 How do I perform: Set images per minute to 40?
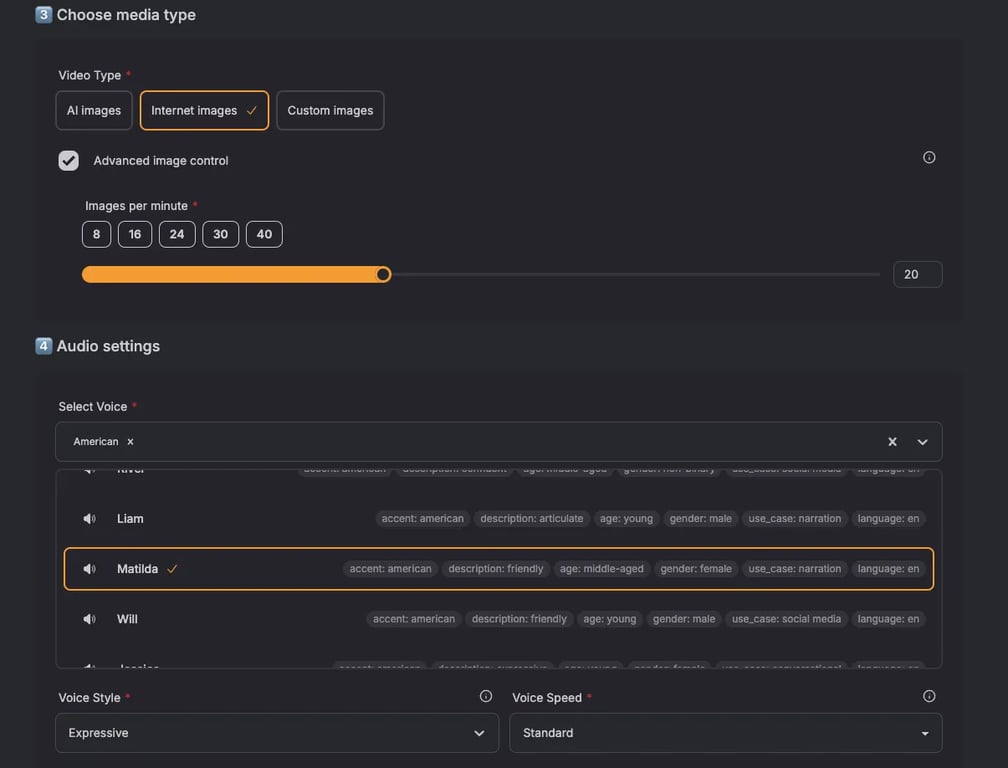[x=264, y=234]
